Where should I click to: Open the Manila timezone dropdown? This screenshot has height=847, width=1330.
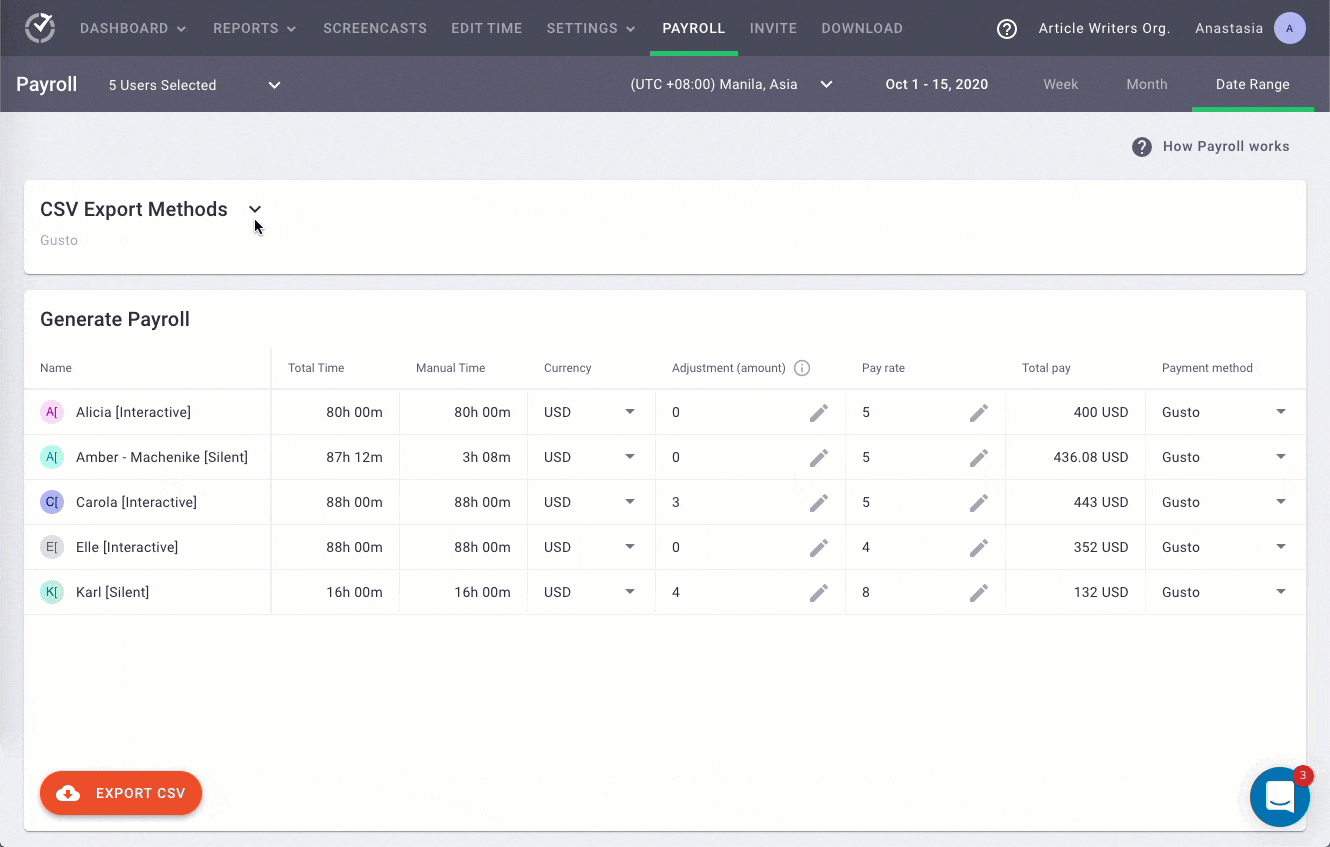[x=731, y=85]
